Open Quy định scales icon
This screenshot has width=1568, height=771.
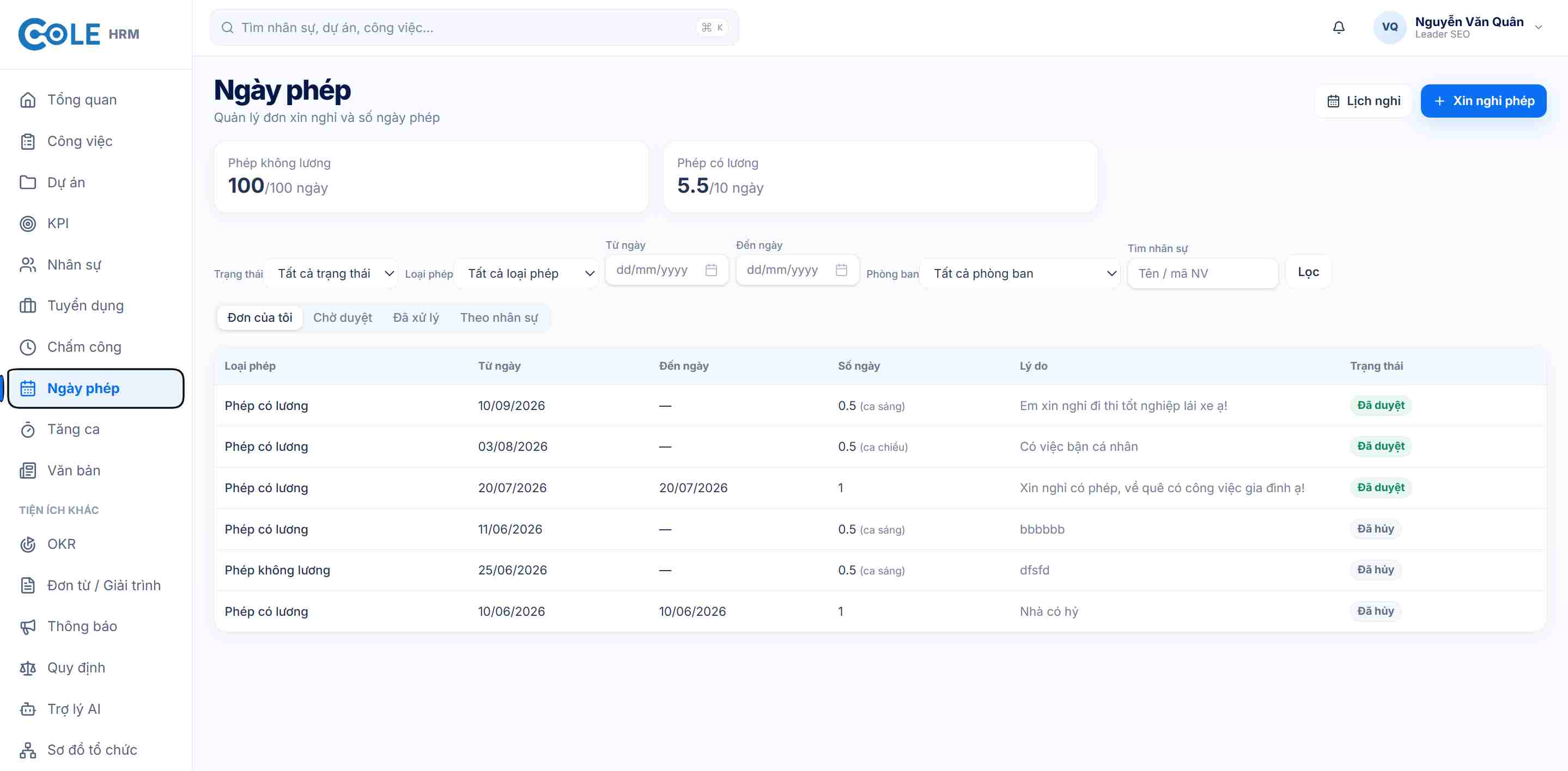pos(28,668)
